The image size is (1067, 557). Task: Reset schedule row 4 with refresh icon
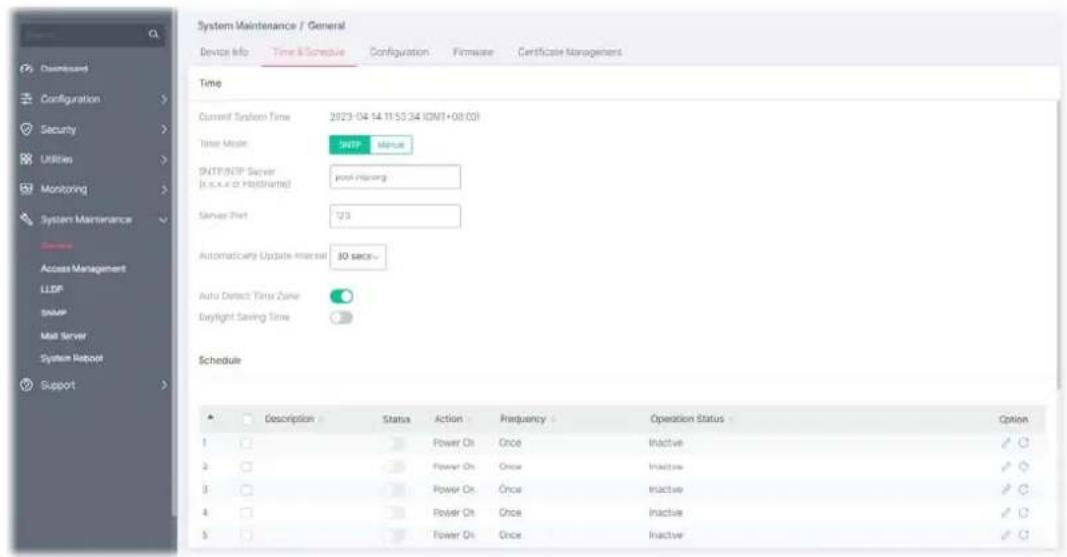click(1023, 513)
